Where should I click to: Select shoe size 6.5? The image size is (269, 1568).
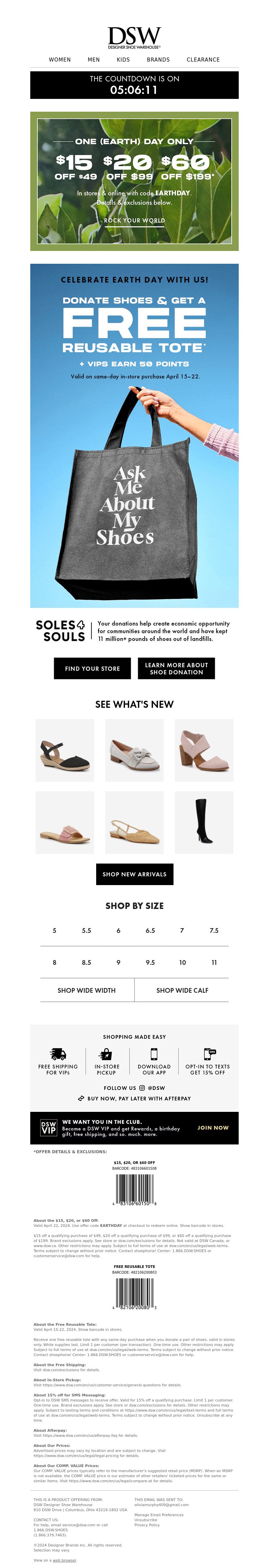pyautogui.click(x=150, y=930)
